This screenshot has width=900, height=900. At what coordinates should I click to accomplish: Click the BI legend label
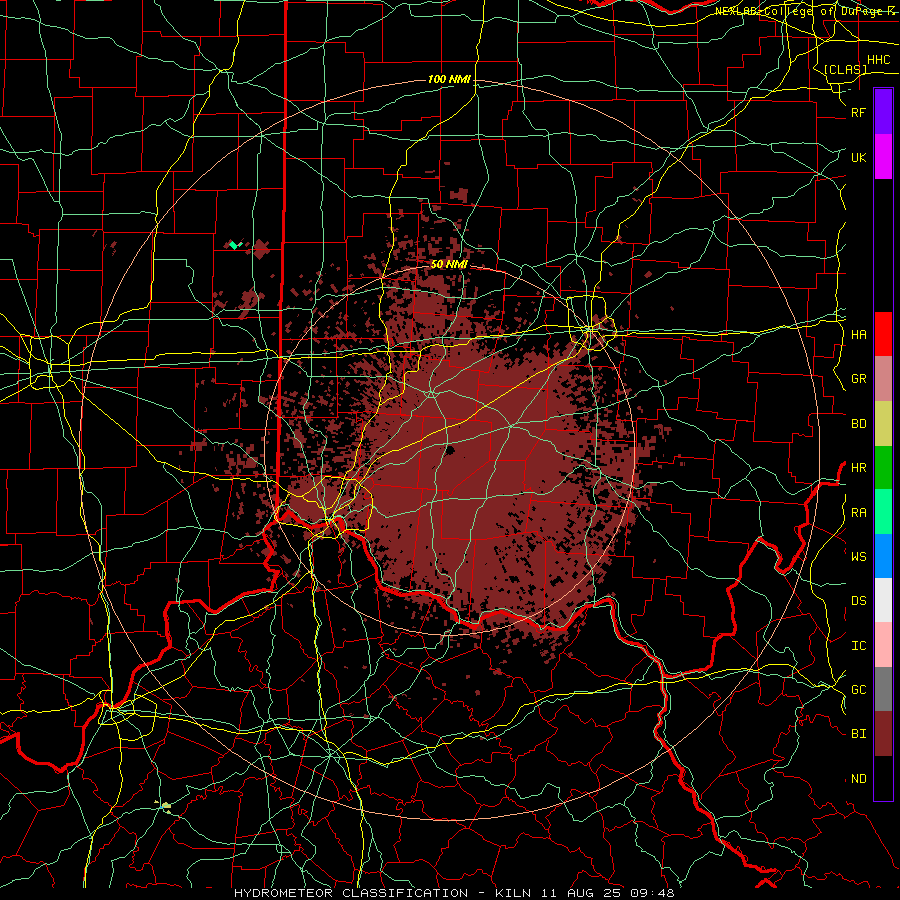tap(858, 734)
